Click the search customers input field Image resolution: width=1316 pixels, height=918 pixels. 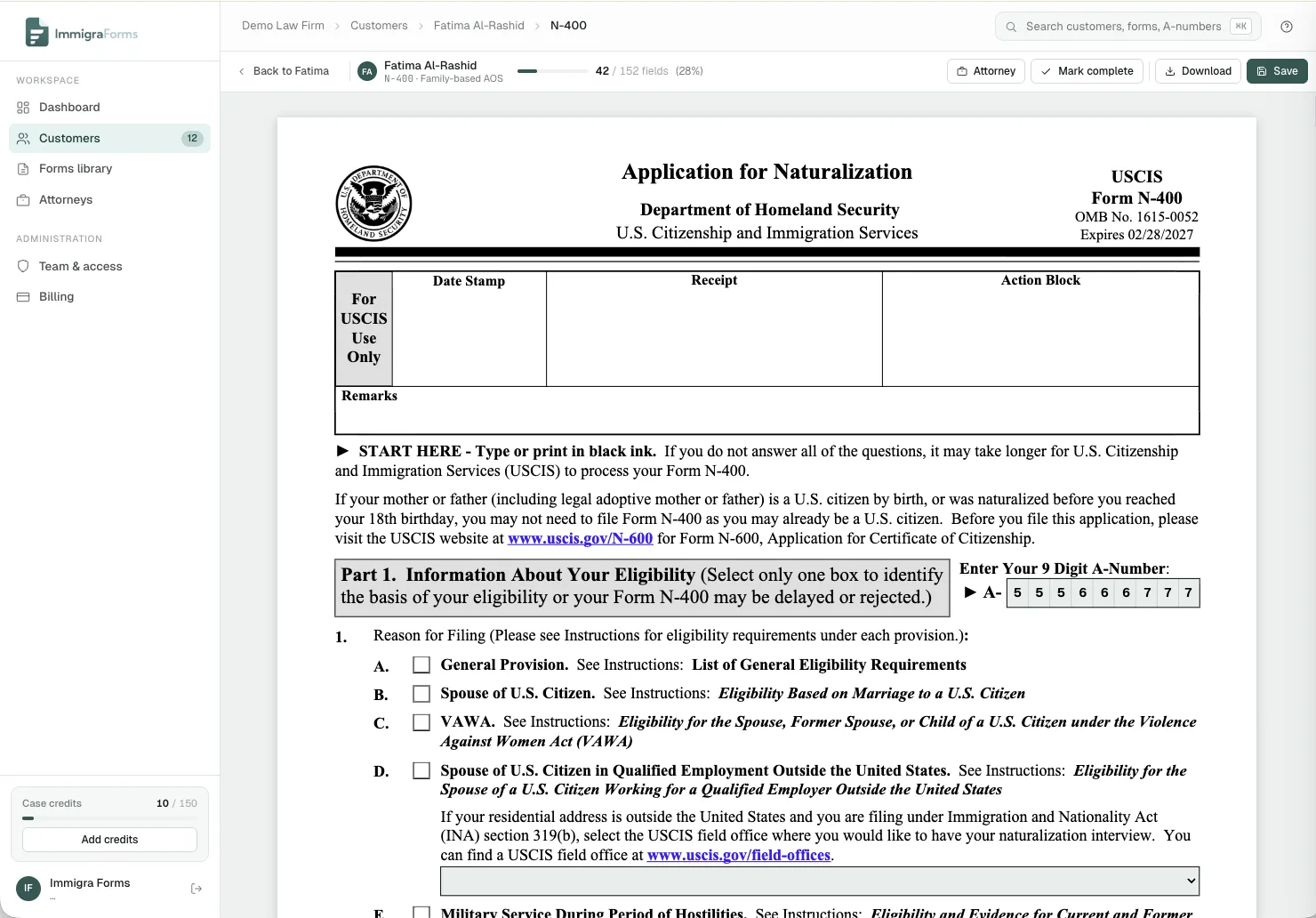point(1127,27)
